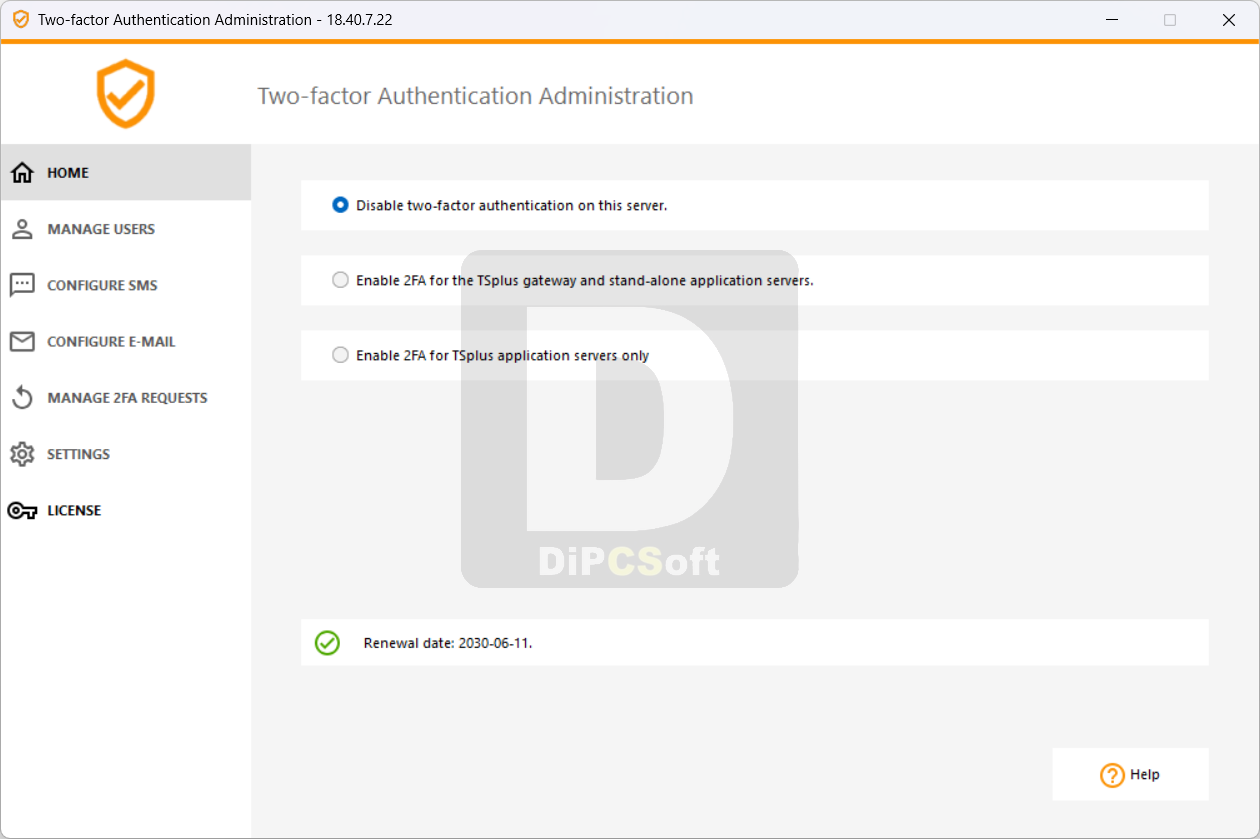This screenshot has height=839, width=1260.
Task: Click the envelope icon for Configure E-mail
Action: (x=22, y=342)
